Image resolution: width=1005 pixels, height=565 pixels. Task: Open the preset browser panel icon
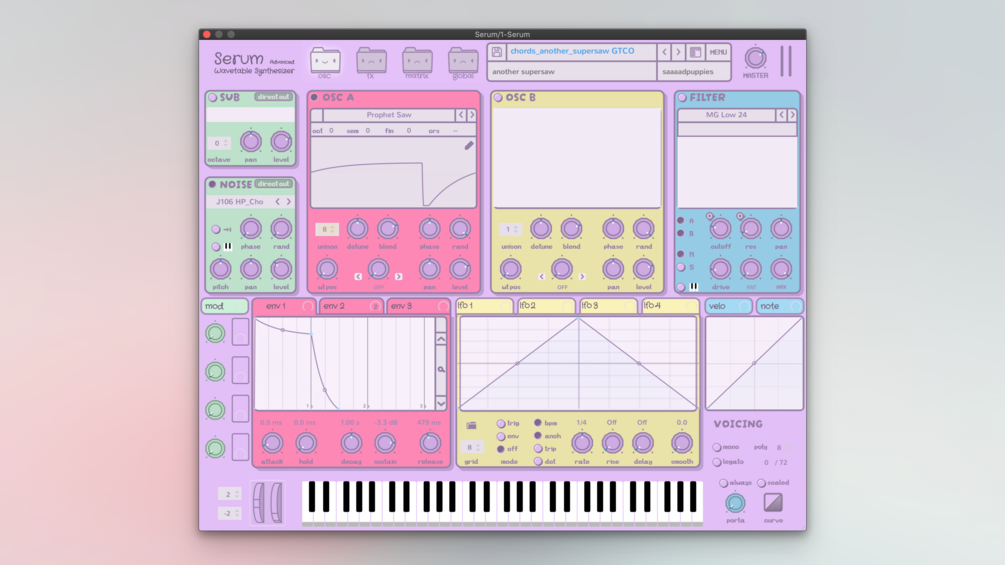(695, 52)
